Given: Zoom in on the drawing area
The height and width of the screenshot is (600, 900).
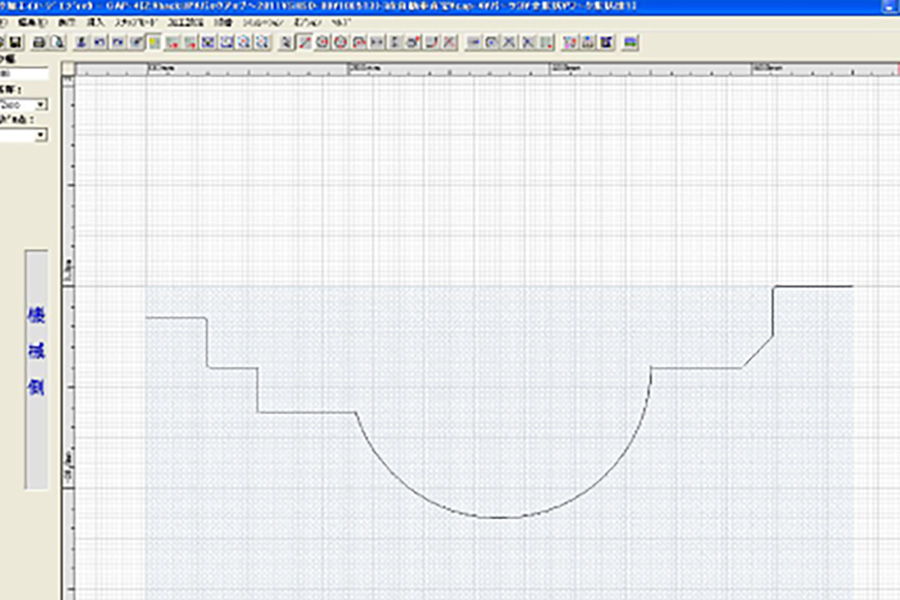Looking at the screenshot, I should tap(205, 41).
